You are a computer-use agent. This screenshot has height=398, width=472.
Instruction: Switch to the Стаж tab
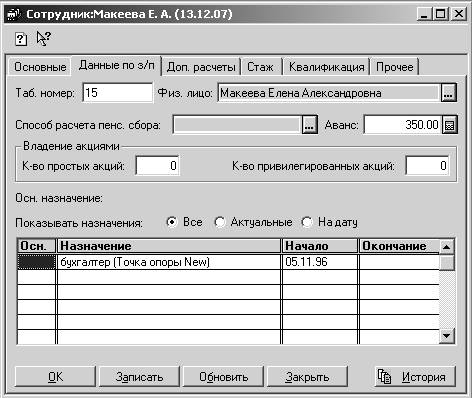260,67
